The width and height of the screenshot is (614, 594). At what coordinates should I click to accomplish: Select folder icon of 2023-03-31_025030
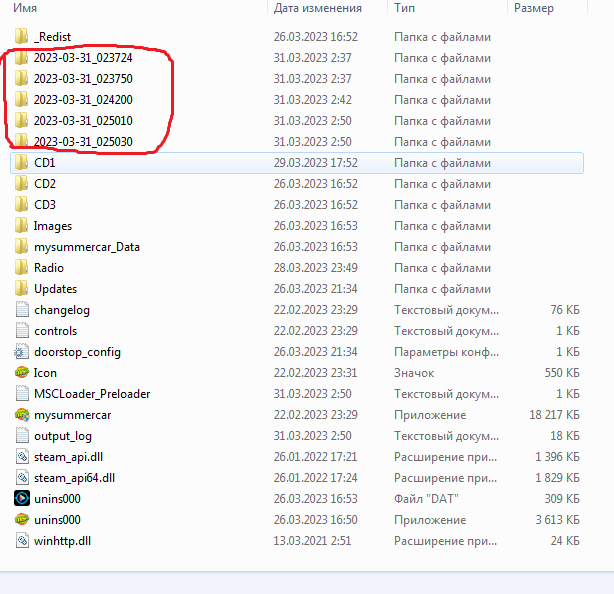[x=22, y=141]
